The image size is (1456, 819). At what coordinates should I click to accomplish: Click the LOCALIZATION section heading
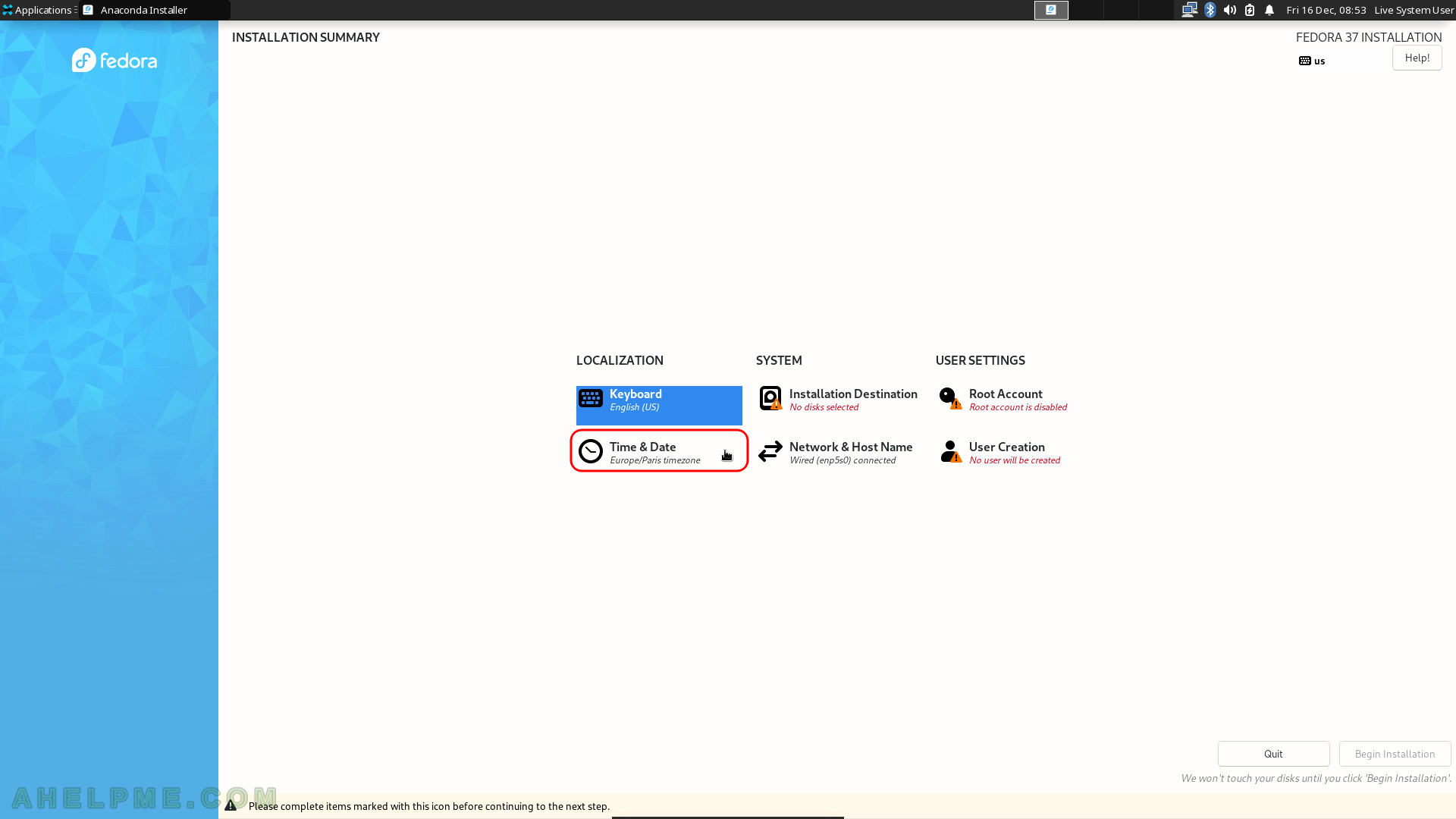(x=620, y=360)
